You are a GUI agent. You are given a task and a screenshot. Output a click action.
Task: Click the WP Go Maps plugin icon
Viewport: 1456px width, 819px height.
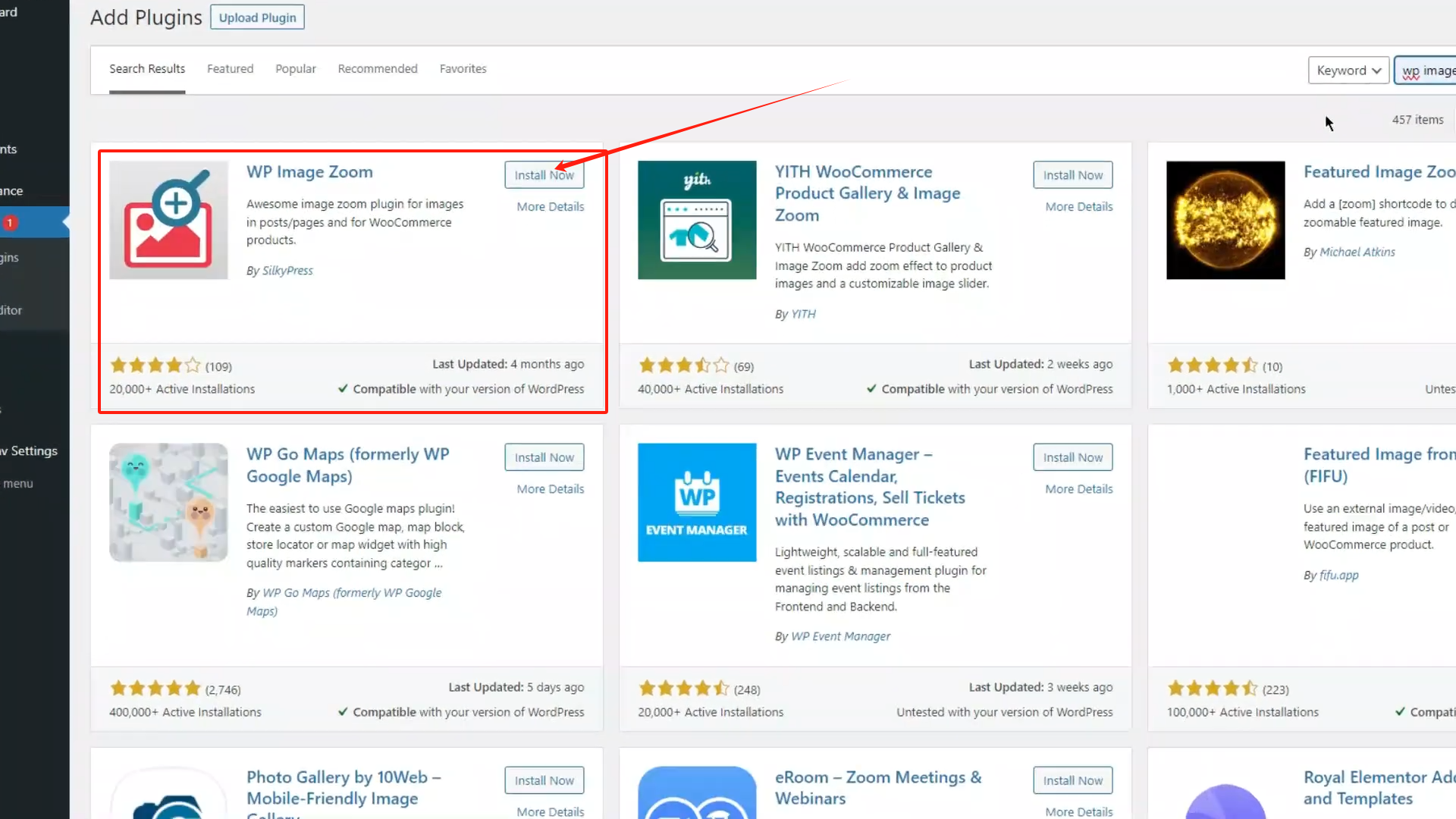[168, 502]
